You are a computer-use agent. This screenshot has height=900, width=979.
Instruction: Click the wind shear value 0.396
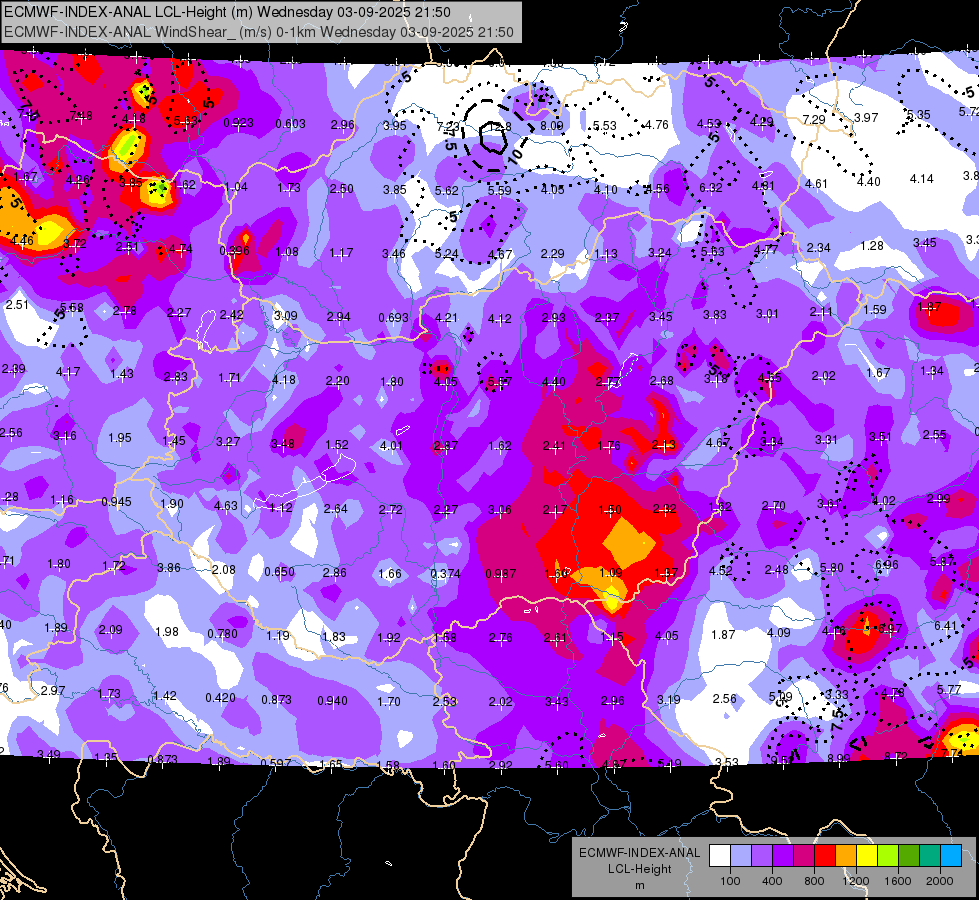coord(234,250)
